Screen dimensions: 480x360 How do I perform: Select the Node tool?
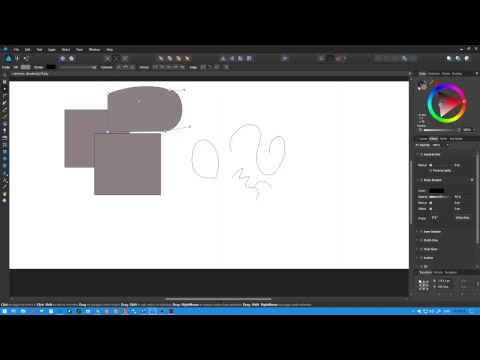click(5, 89)
